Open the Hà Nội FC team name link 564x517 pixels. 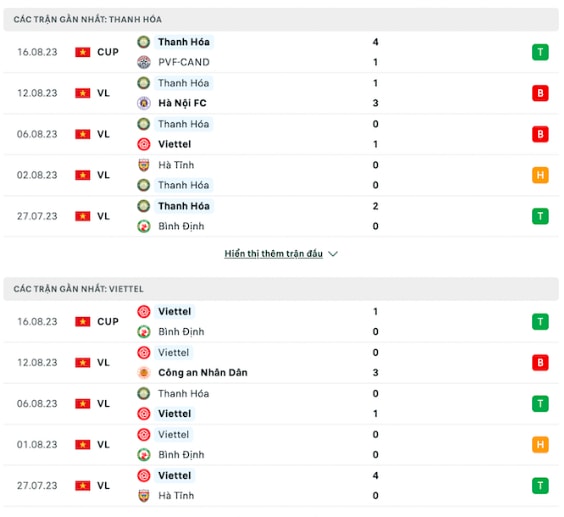click(x=182, y=103)
